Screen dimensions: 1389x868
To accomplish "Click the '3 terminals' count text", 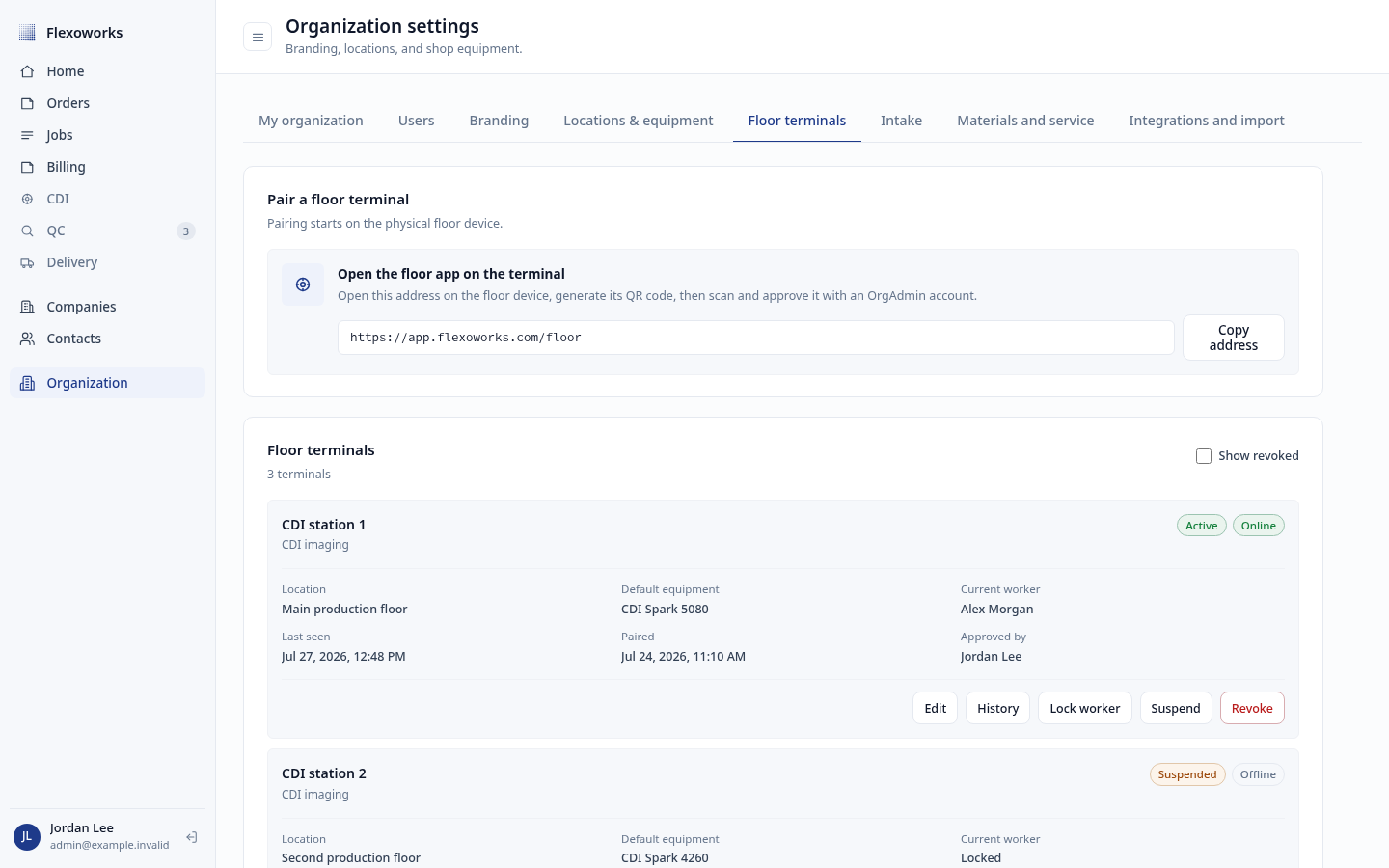I will [x=299, y=475].
